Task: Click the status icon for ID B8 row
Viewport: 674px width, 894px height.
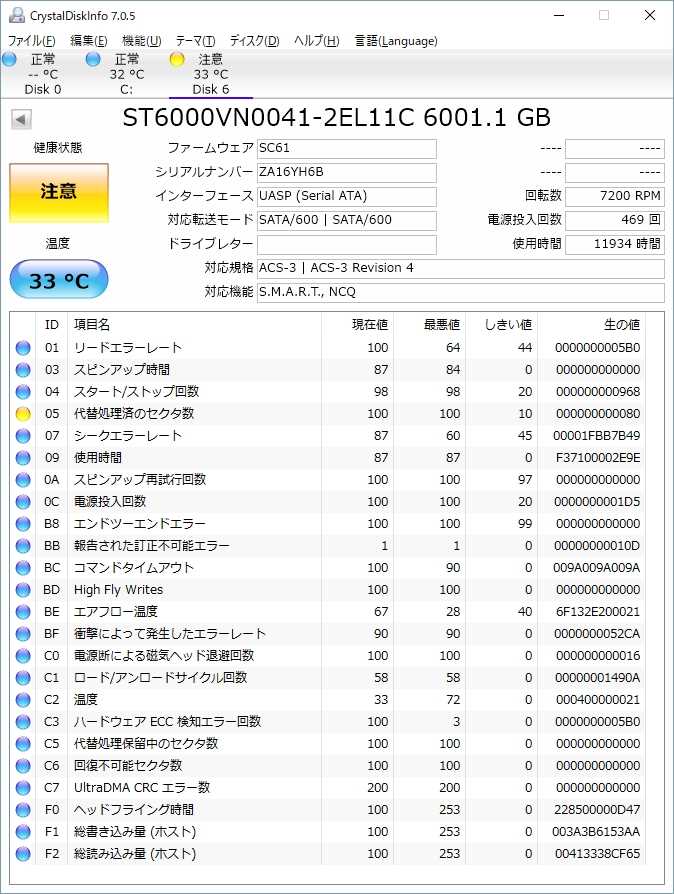Action: tap(23, 524)
